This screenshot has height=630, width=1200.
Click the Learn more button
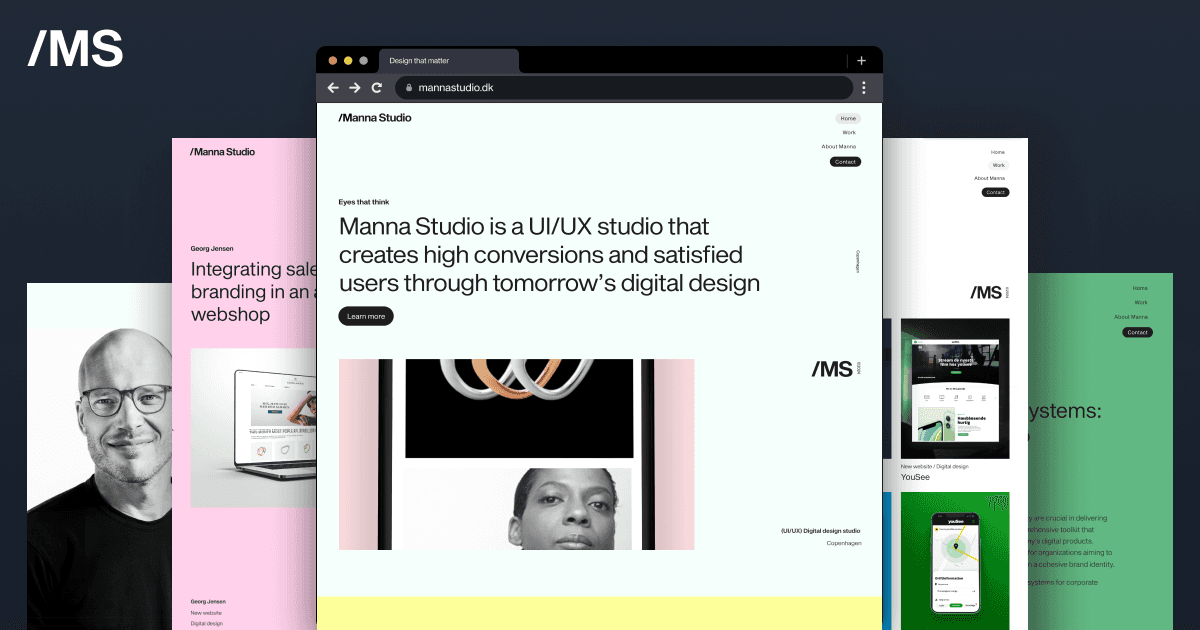point(365,316)
